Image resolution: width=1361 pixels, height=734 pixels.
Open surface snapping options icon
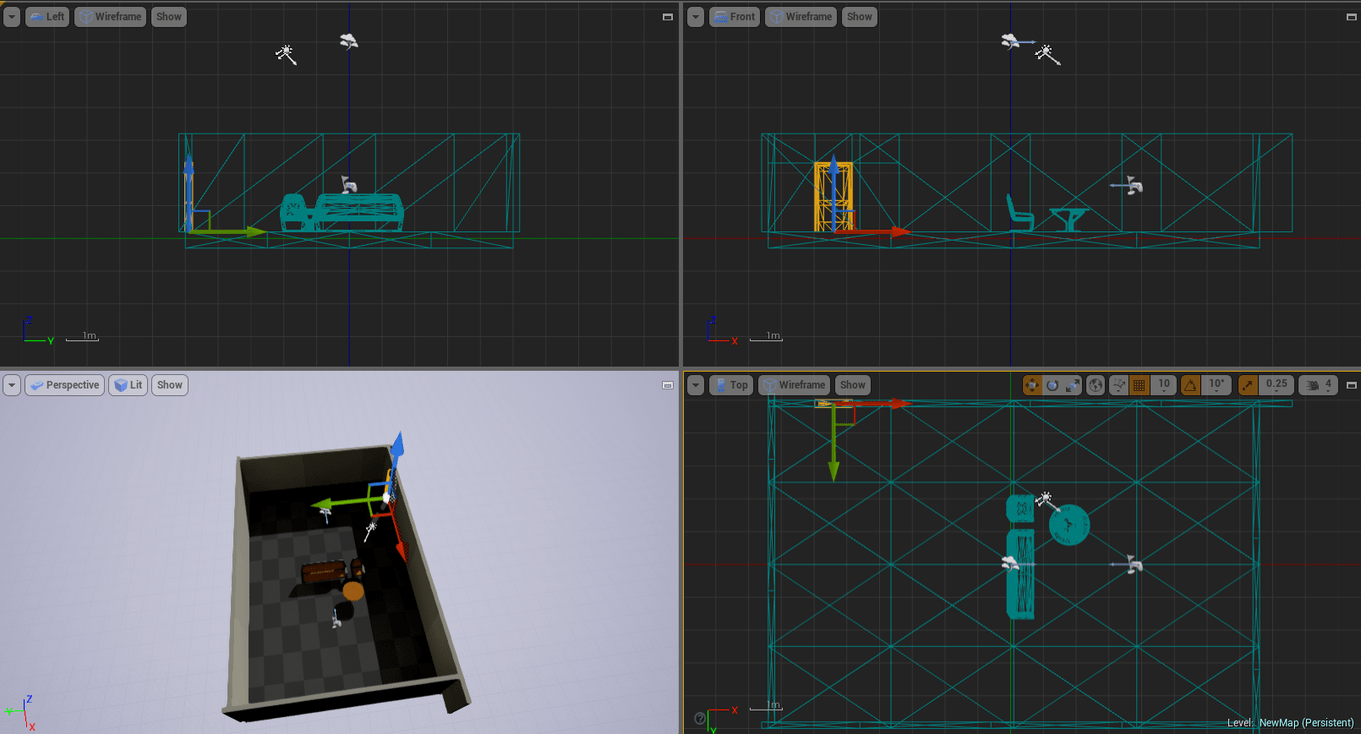pos(1119,385)
